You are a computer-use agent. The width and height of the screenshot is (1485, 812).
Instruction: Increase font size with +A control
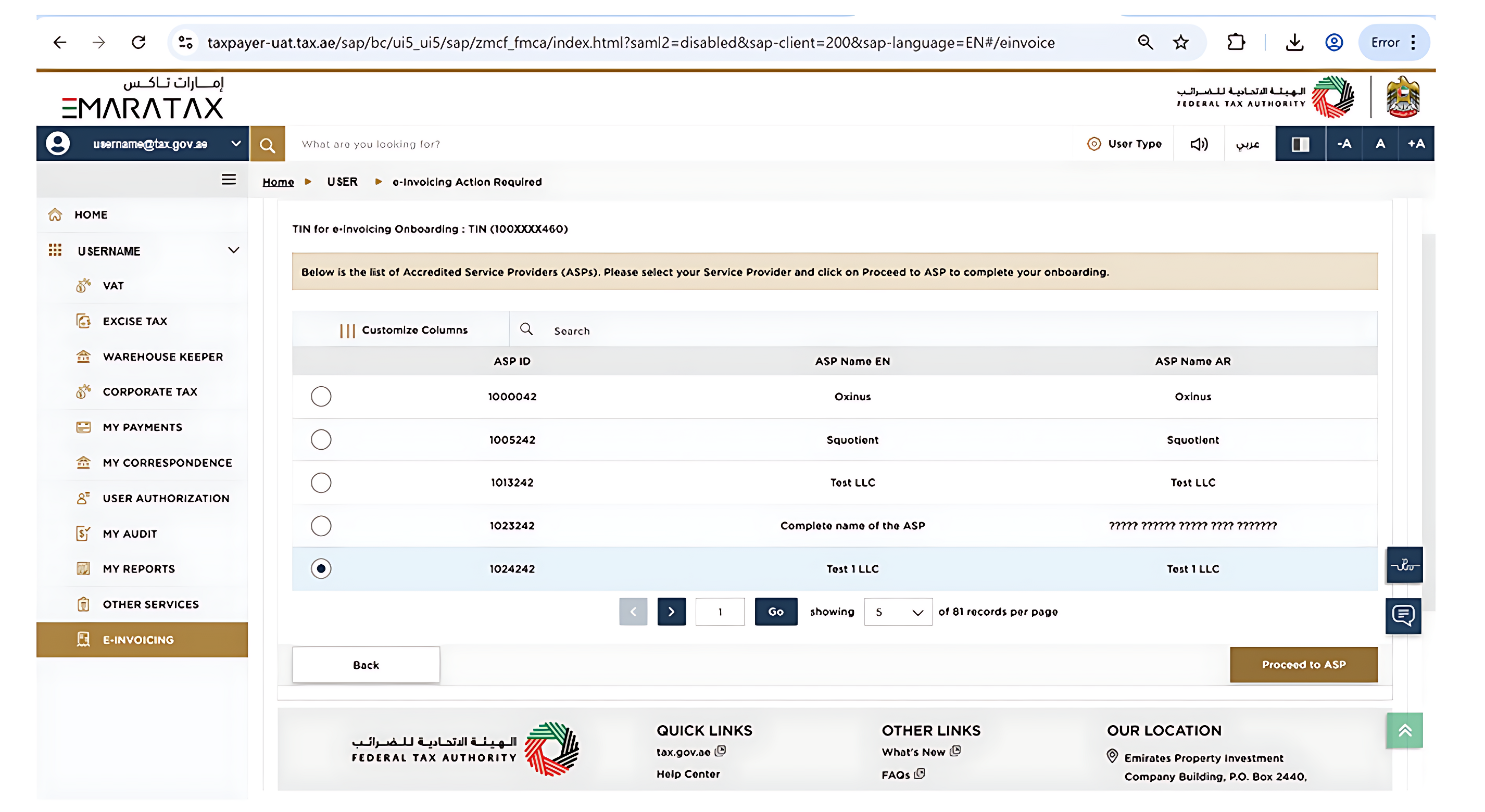coord(1416,144)
